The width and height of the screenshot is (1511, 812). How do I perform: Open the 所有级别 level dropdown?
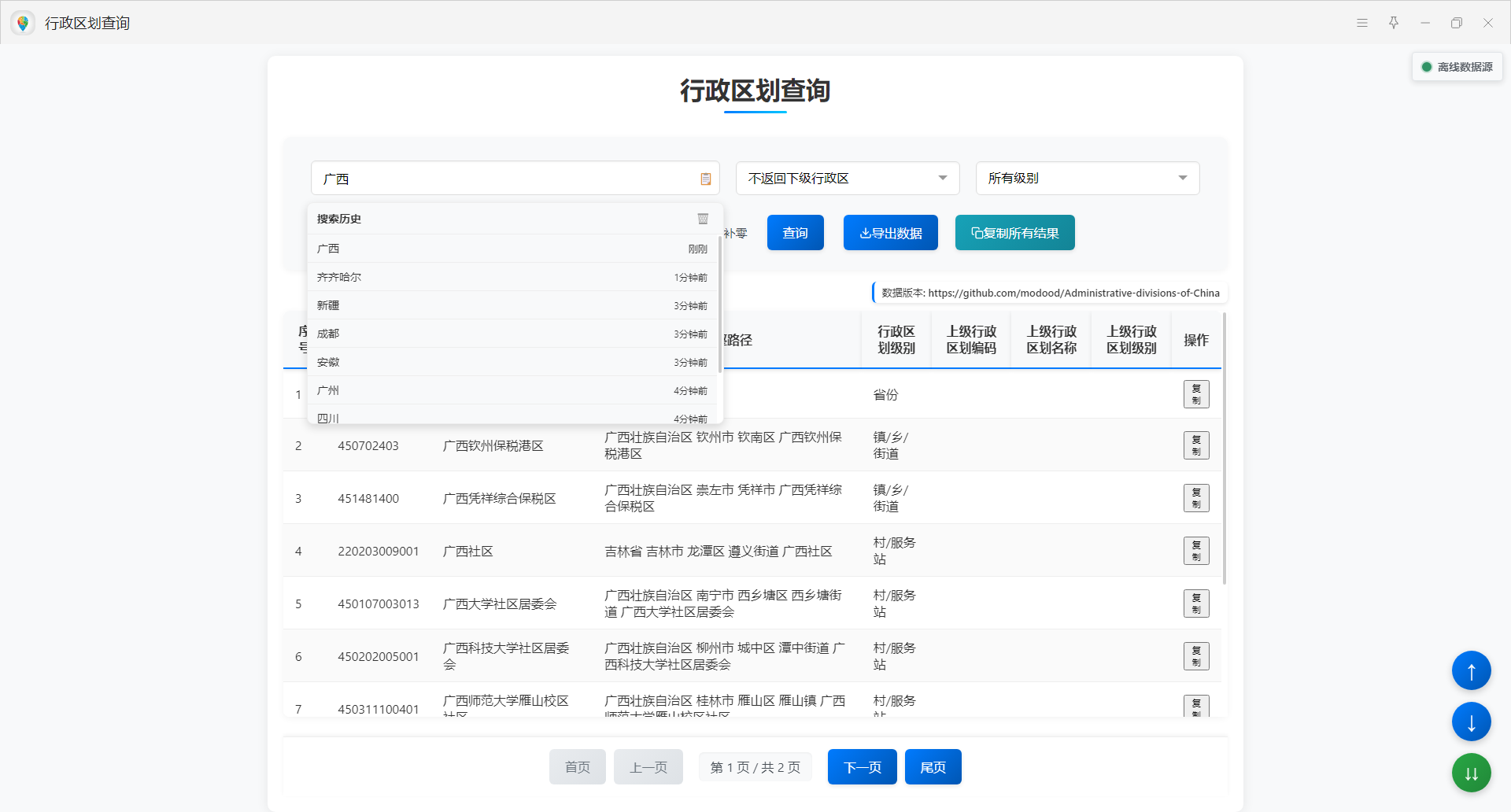pyautogui.click(x=1088, y=179)
